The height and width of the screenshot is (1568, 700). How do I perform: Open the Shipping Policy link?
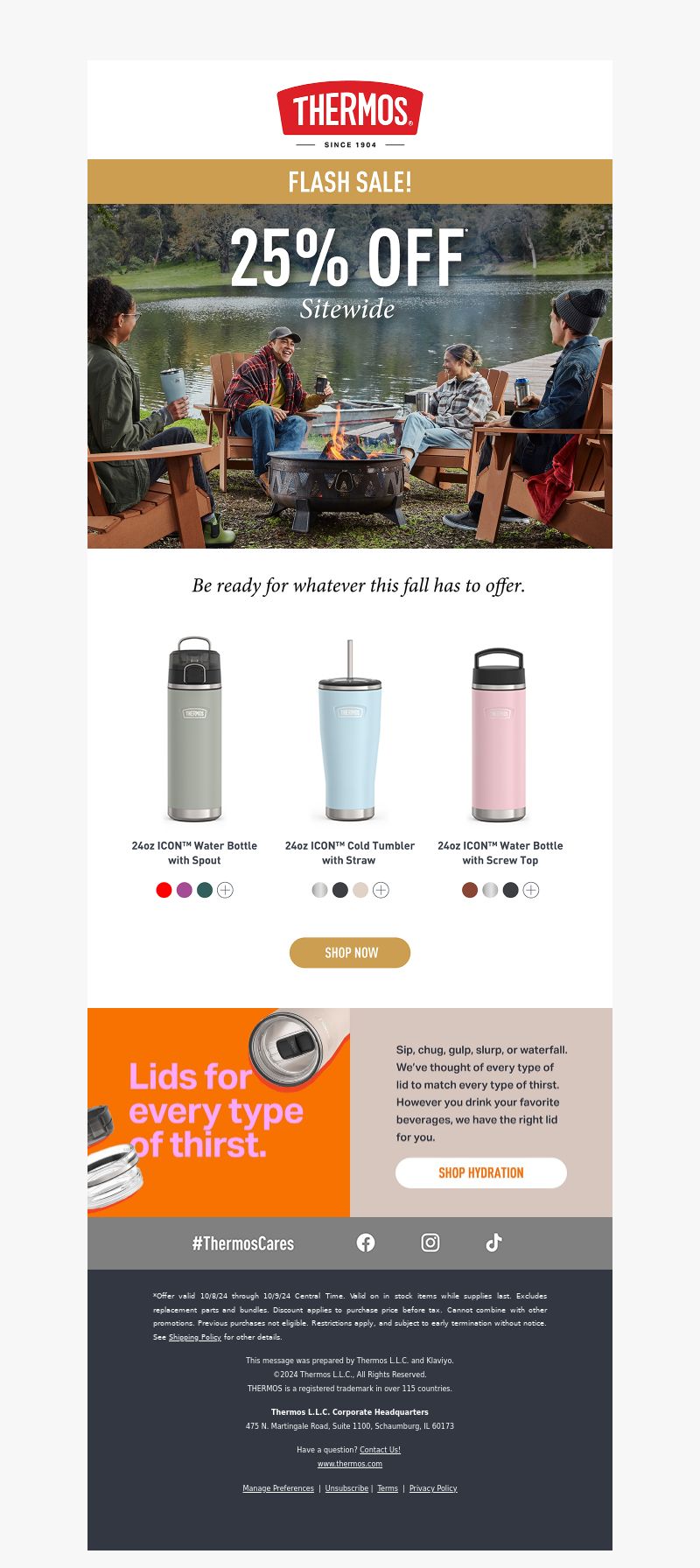click(195, 1337)
